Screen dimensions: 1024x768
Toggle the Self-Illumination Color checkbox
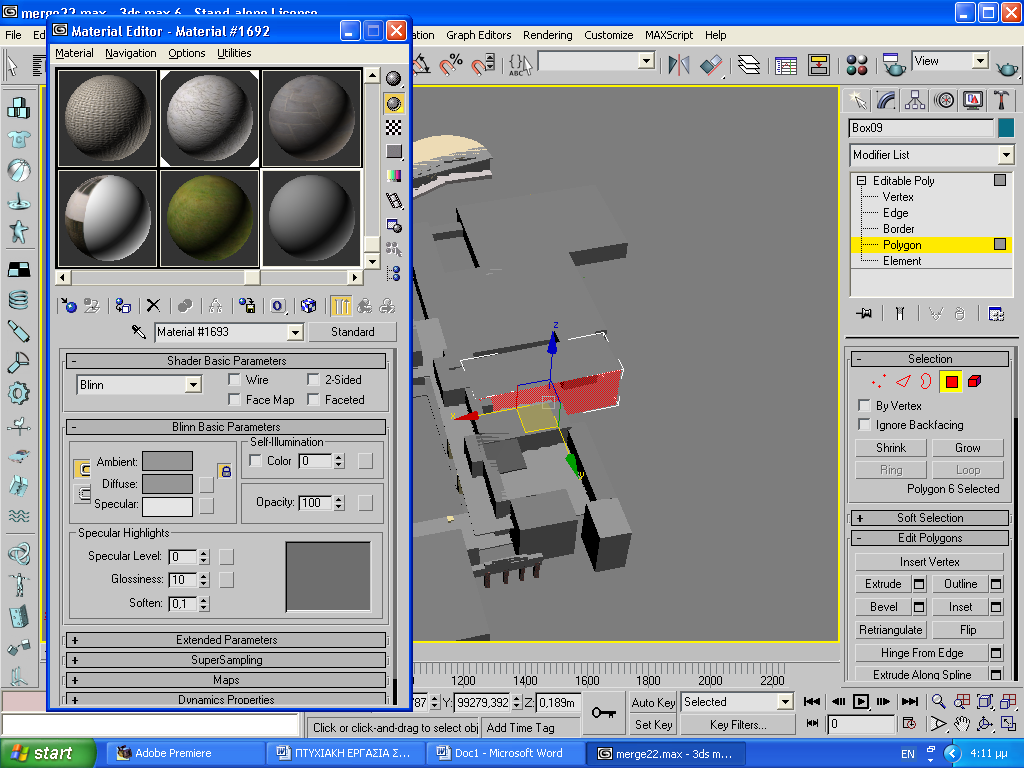point(255,460)
